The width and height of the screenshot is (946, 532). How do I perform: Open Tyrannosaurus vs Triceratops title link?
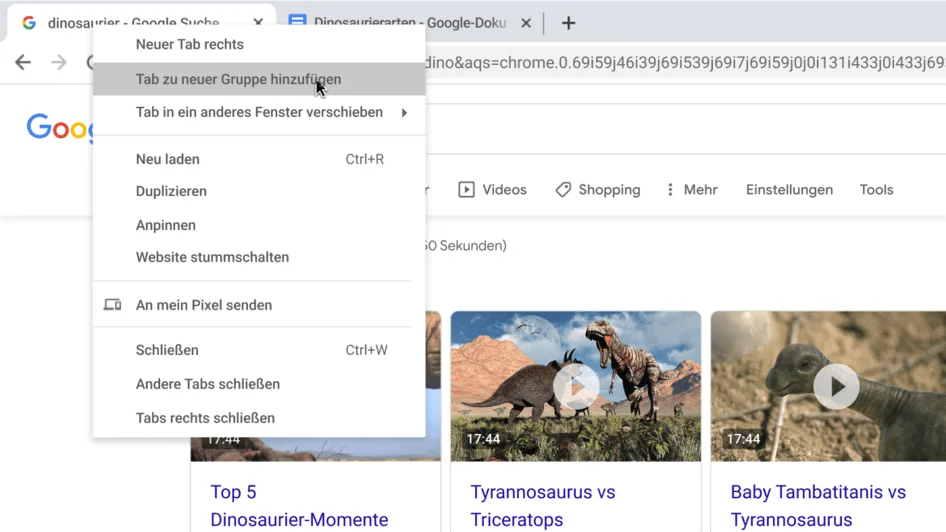click(x=542, y=506)
